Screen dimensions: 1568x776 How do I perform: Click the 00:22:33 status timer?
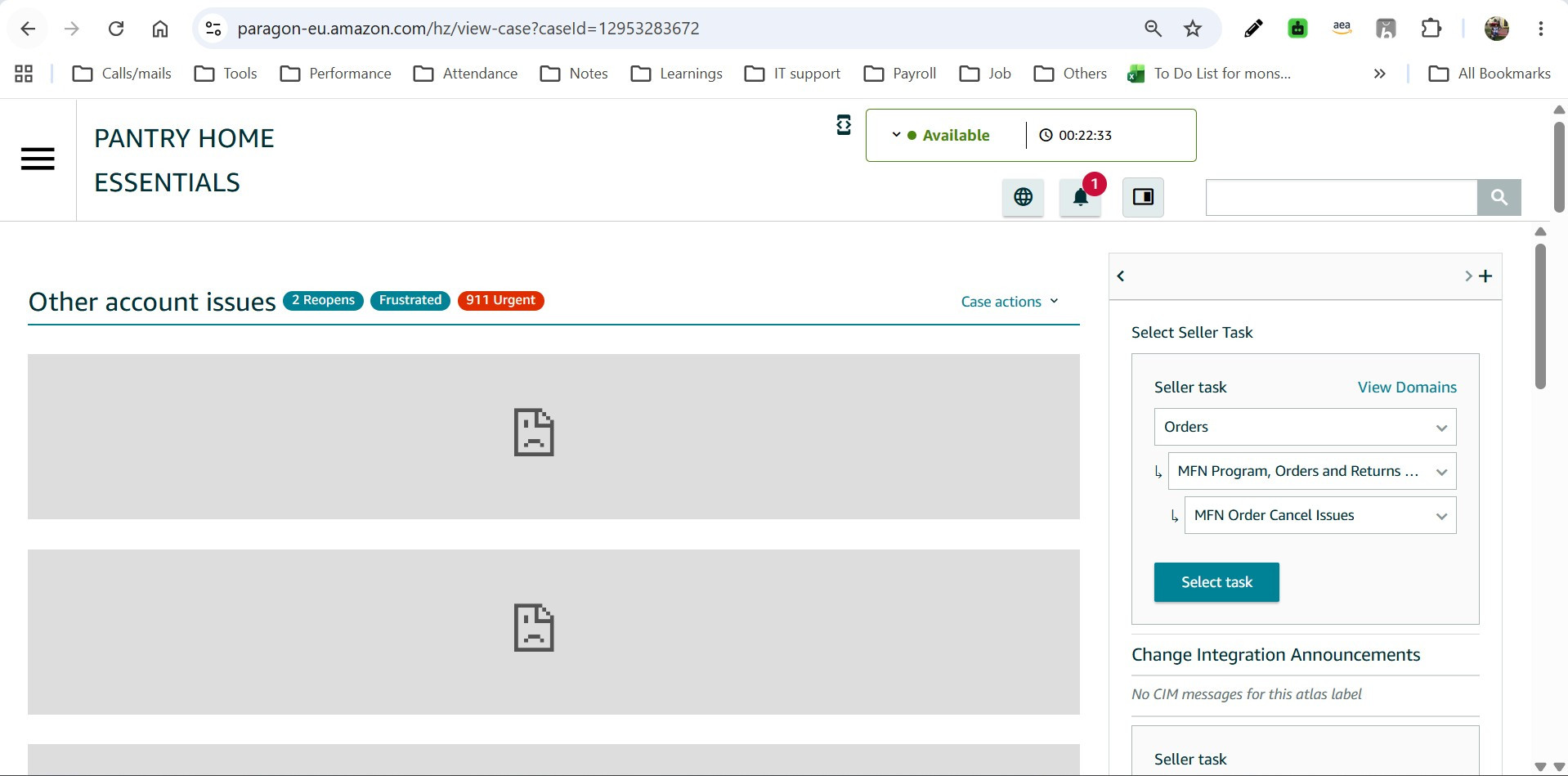(1076, 136)
